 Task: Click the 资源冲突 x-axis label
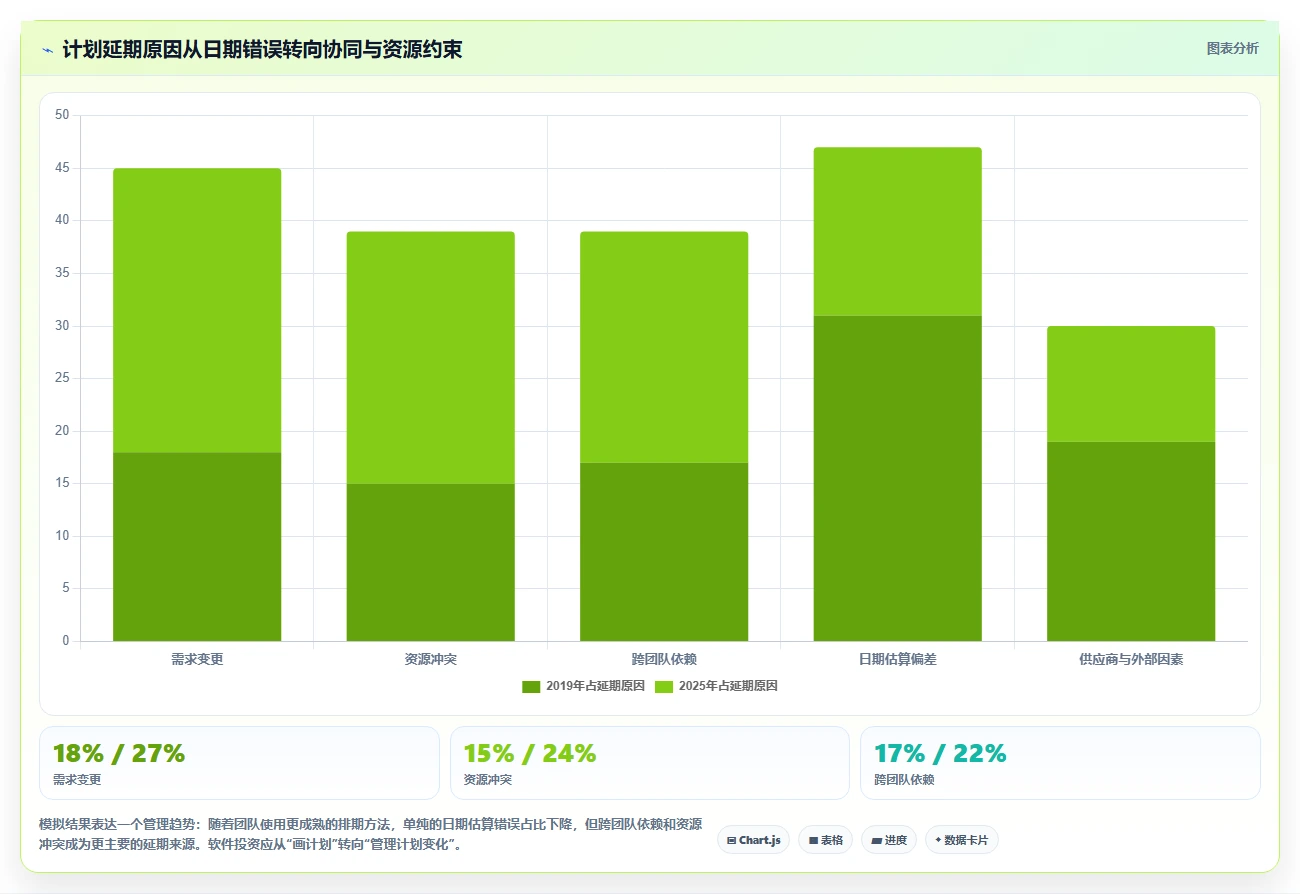click(430, 660)
